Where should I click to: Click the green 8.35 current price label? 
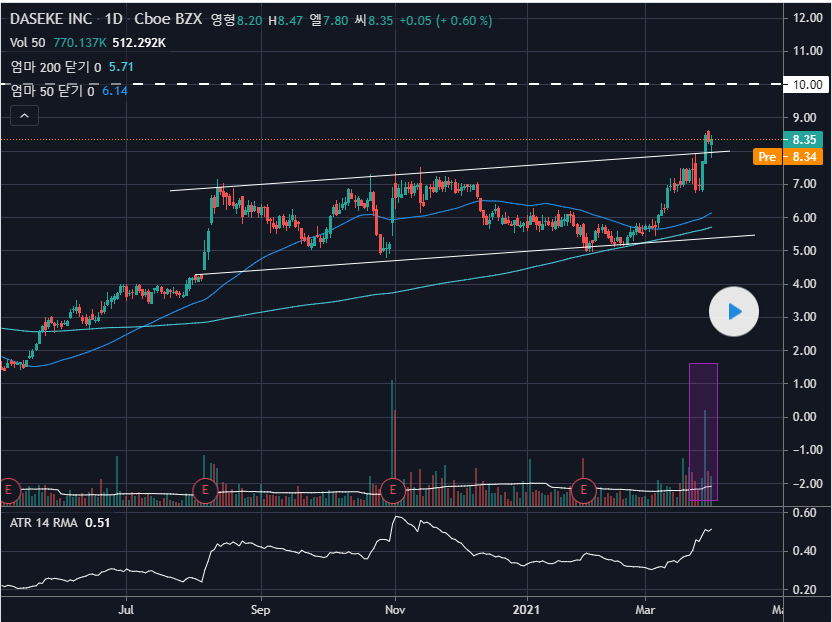tap(806, 140)
